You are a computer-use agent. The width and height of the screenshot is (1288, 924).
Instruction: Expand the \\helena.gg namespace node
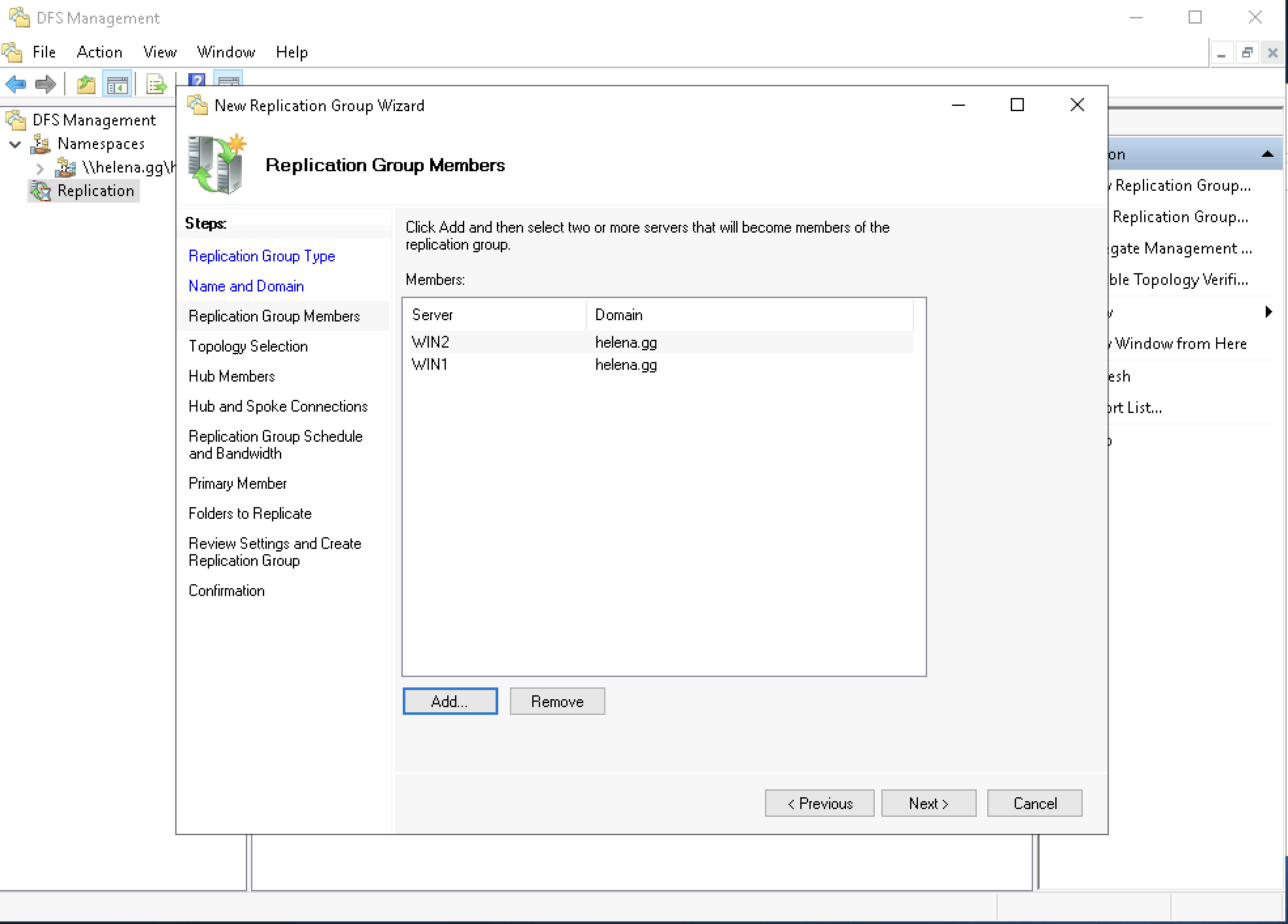[40, 168]
